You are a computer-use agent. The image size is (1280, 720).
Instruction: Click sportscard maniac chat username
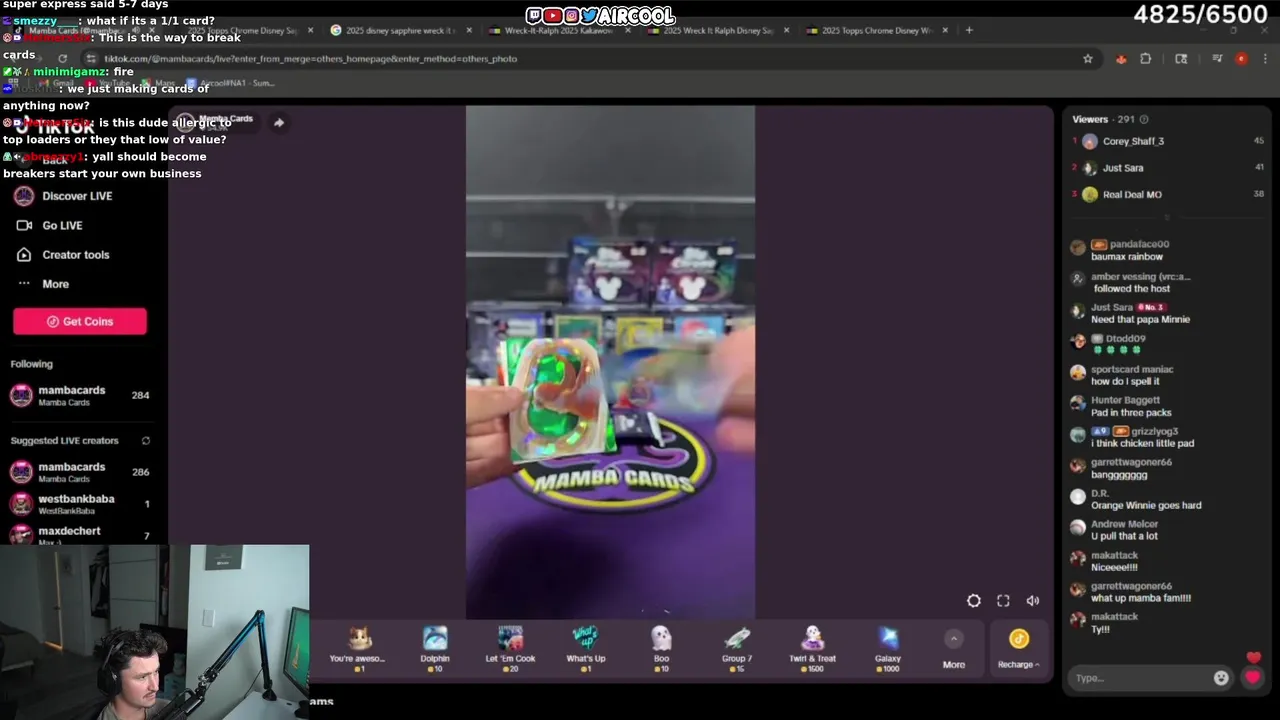click(x=1132, y=369)
